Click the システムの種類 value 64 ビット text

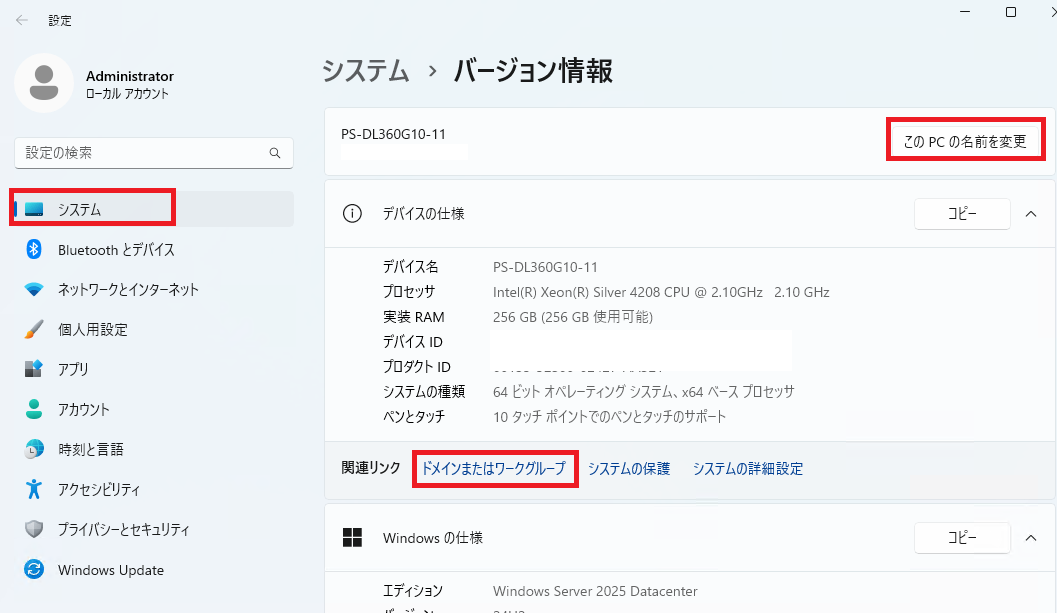tap(644, 392)
